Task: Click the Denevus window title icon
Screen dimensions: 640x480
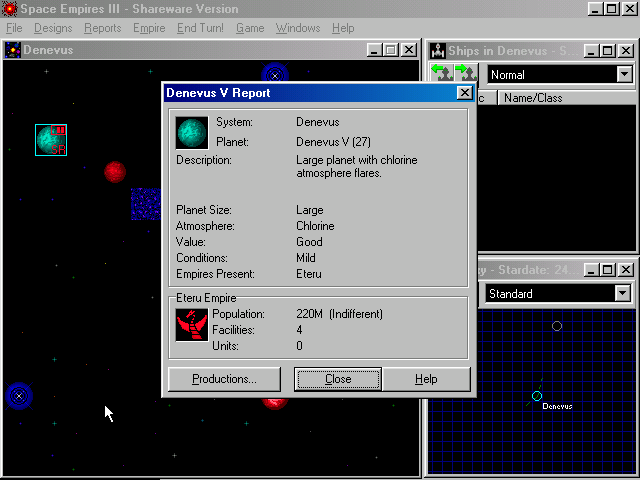Action: [x=13, y=50]
